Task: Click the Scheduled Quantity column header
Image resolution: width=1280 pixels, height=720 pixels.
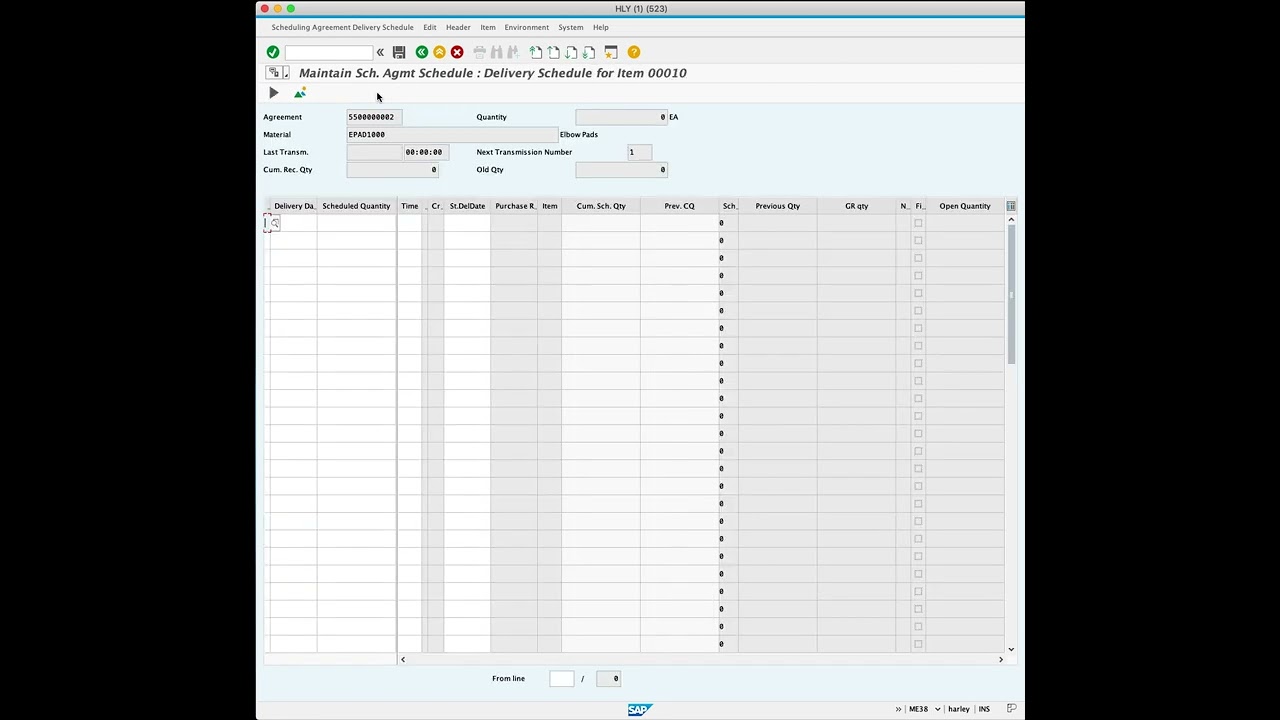Action: tap(356, 206)
